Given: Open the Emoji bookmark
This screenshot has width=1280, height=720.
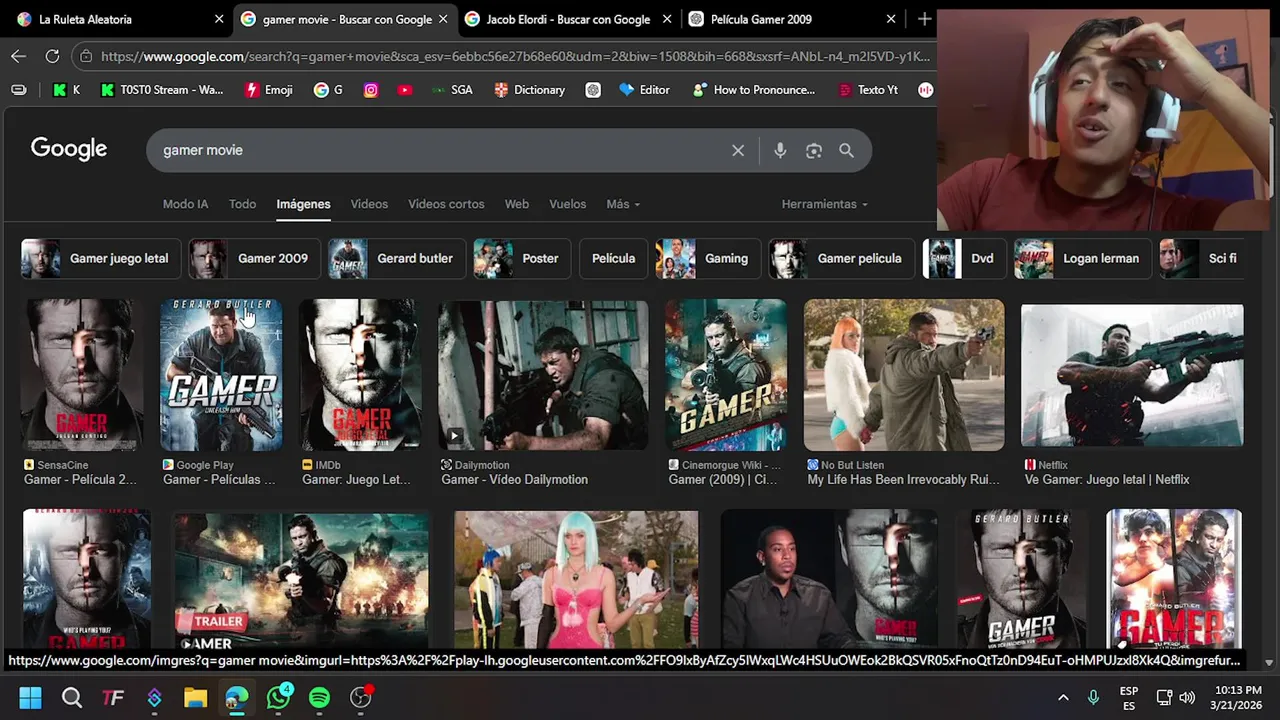Looking at the screenshot, I should coord(269,90).
